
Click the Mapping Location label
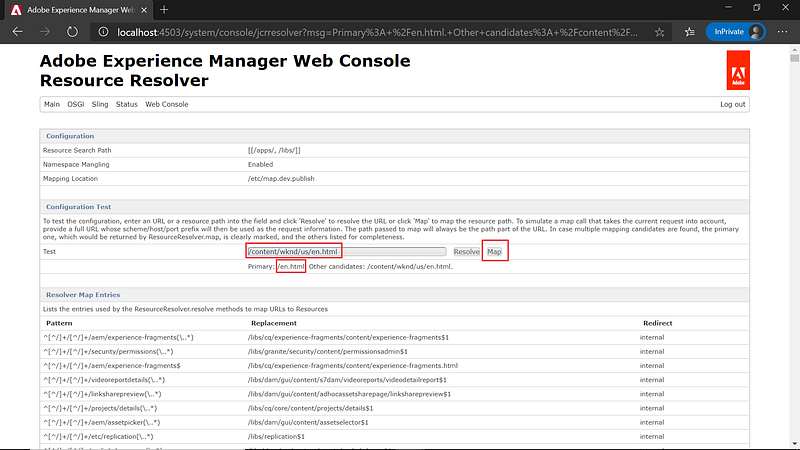70,179
